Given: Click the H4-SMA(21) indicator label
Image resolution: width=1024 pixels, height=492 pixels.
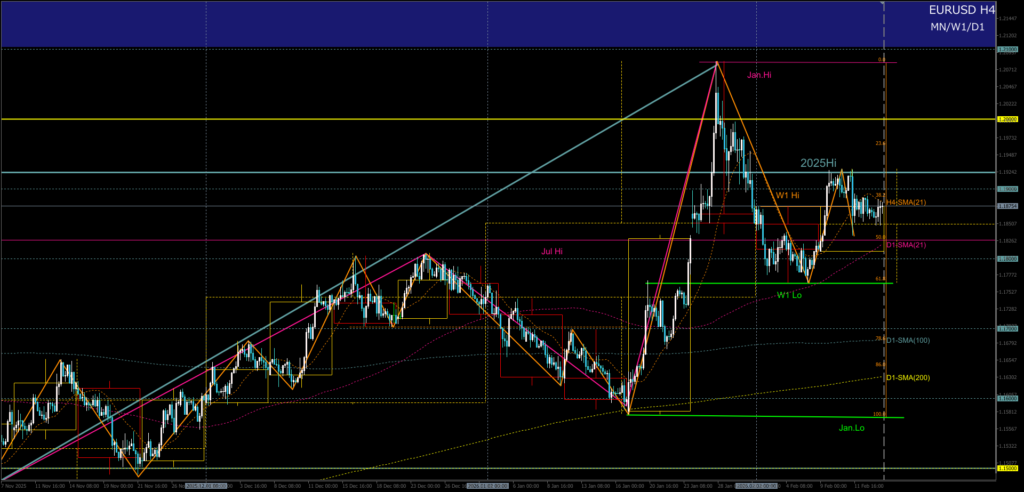Looking at the screenshot, I should 907,203.
